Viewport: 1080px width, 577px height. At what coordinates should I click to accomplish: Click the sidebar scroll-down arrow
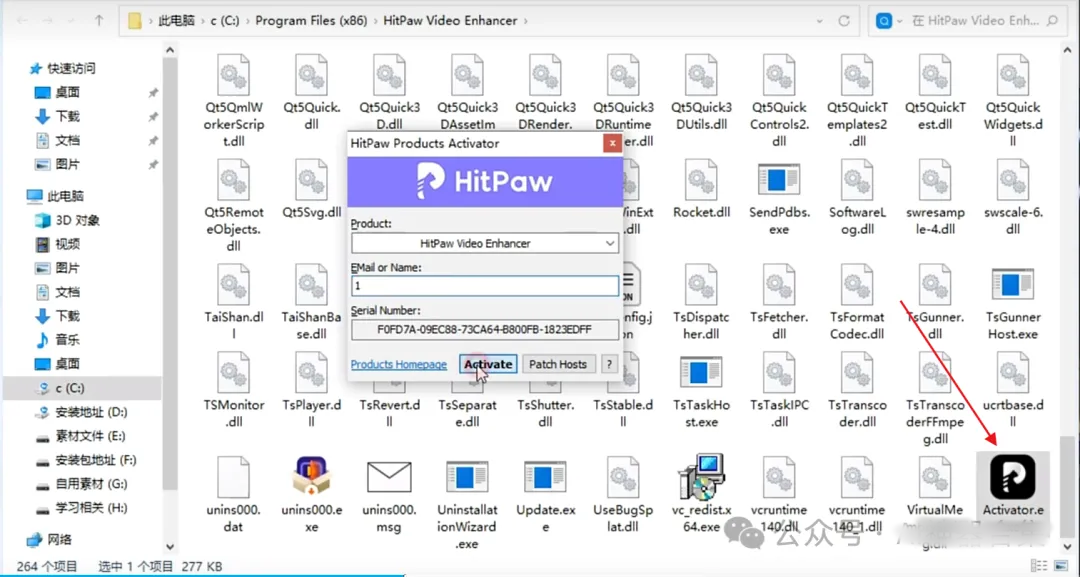point(170,547)
